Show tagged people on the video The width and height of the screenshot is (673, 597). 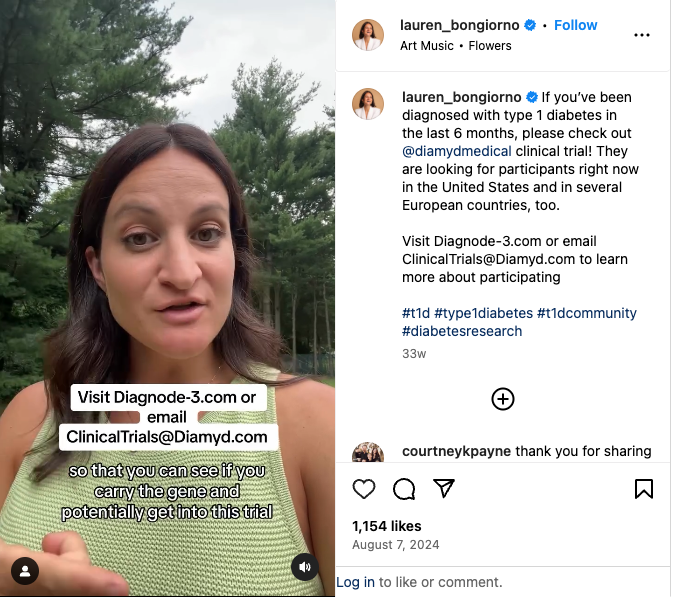coord(25,571)
